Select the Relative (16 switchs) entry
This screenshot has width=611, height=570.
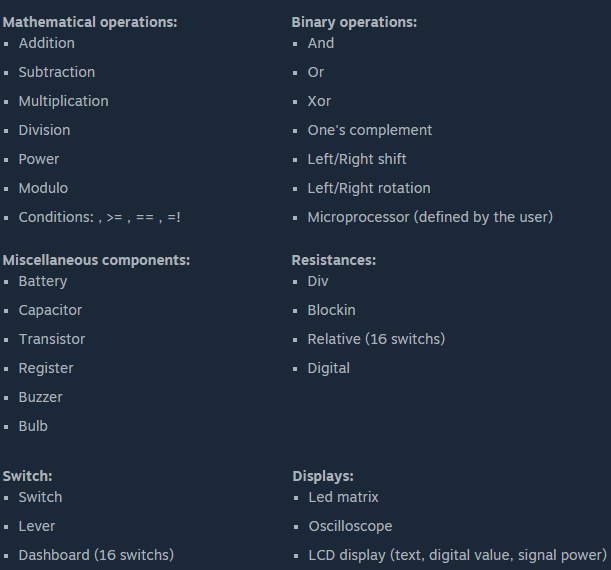tap(376, 339)
